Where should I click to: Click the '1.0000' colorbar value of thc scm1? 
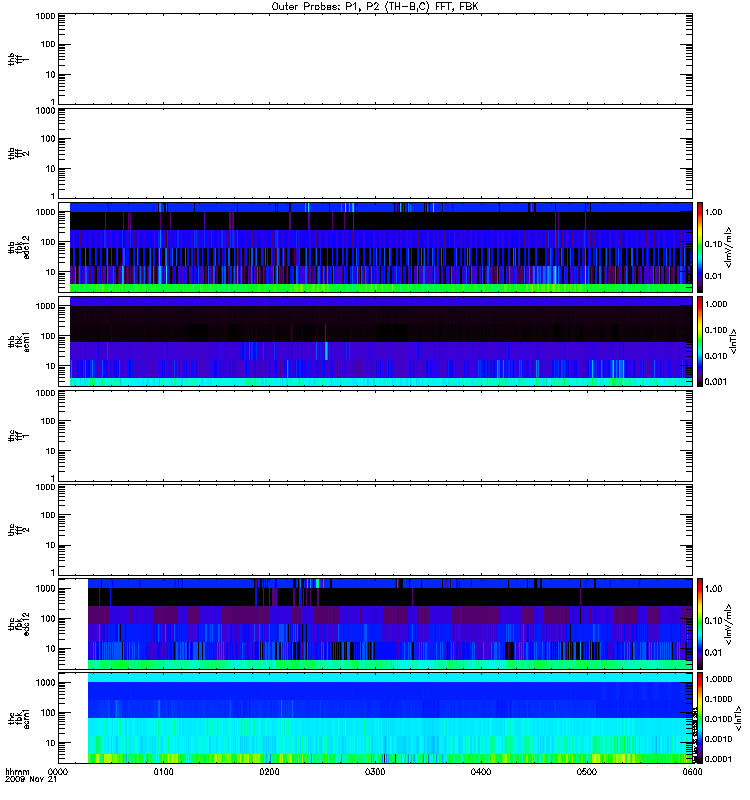(x=718, y=679)
